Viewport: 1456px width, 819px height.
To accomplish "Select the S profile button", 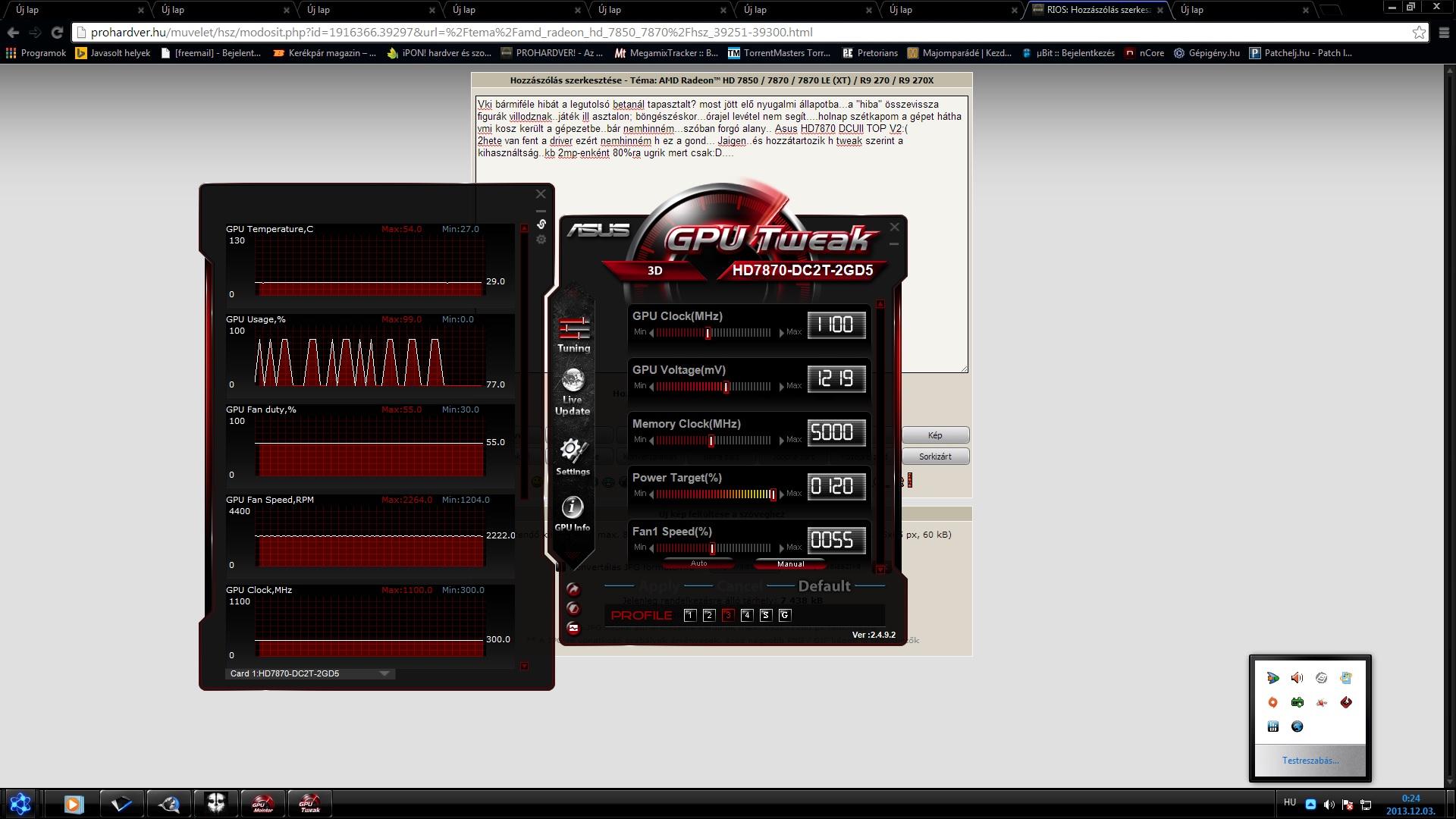I will pos(766,615).
